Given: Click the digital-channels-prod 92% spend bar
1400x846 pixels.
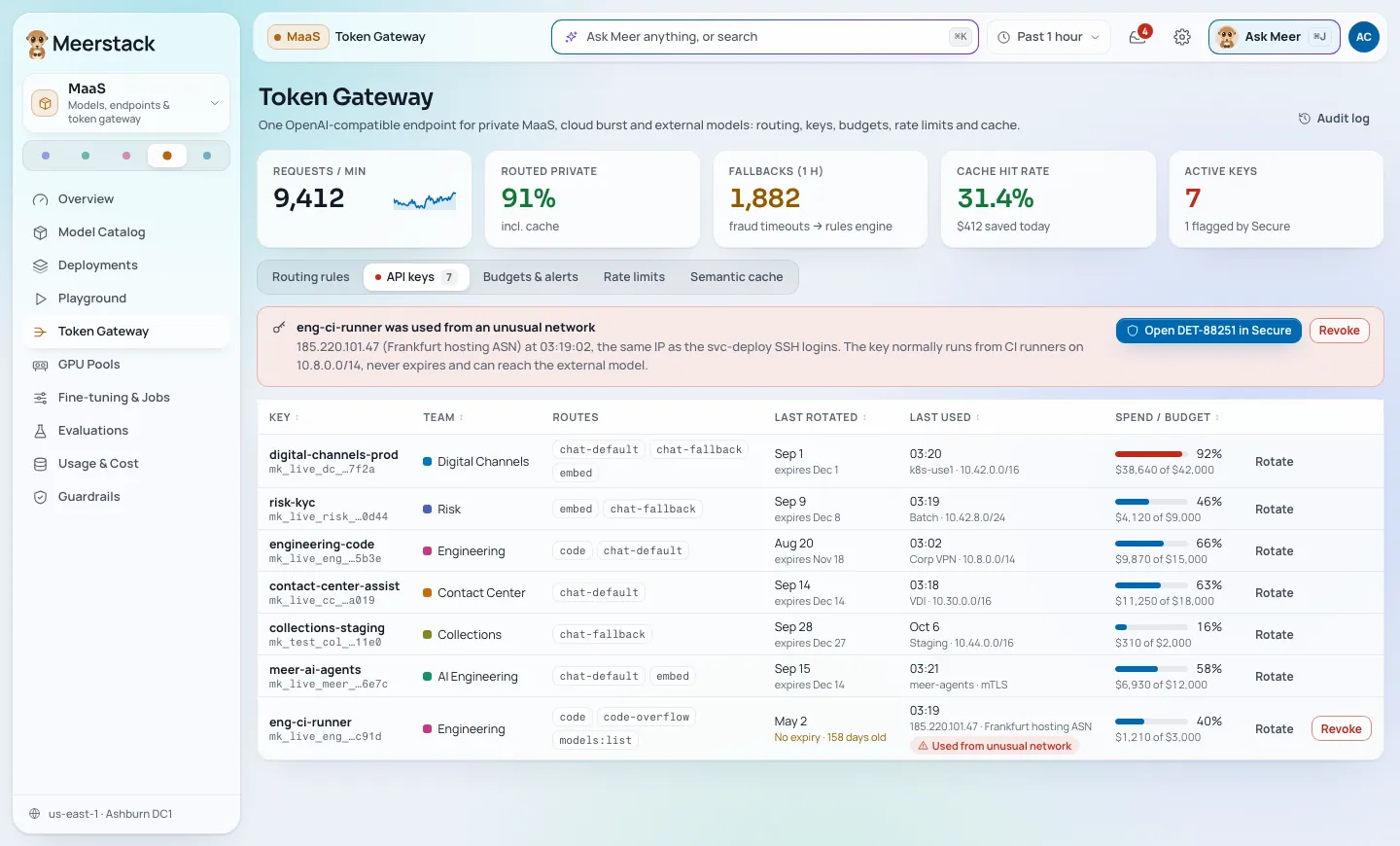Looking at the screenshot, I should tap(1152, 454).
